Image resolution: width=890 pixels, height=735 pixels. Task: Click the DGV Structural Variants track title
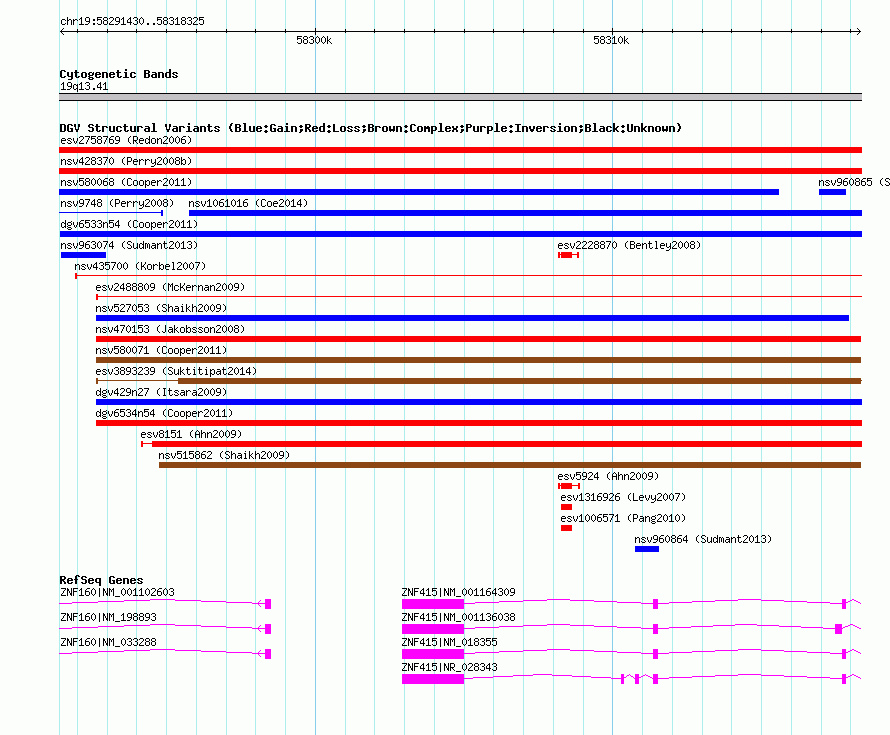(370, 128)
